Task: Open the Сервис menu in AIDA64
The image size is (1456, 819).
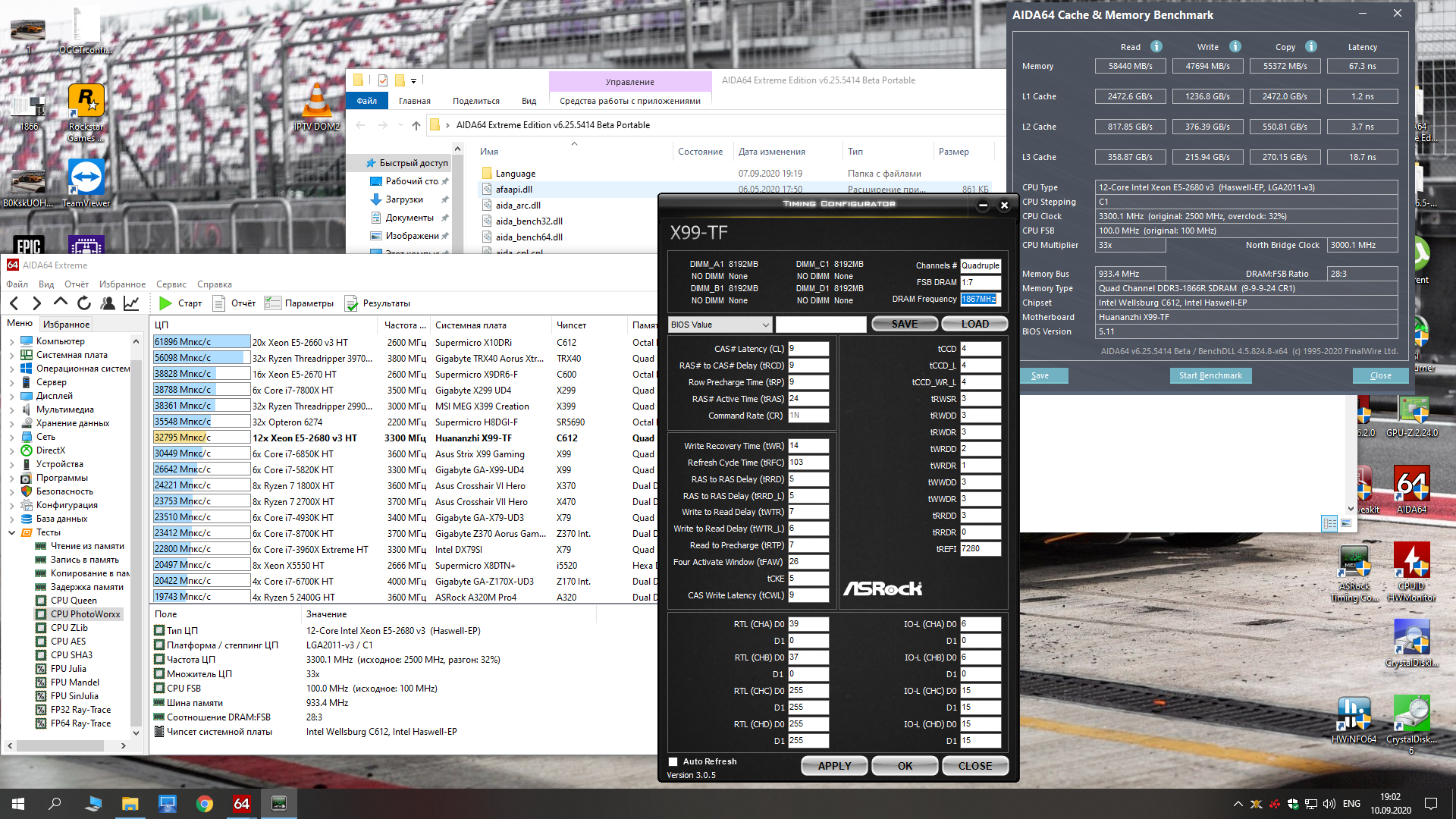Action: click(x=171, y=284)
